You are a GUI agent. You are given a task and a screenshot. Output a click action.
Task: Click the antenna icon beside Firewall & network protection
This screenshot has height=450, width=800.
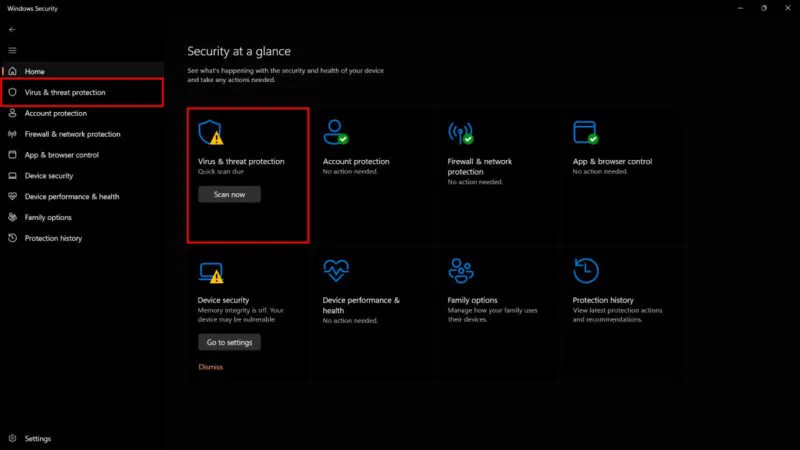pyautogui.click(x=13, y=134)
